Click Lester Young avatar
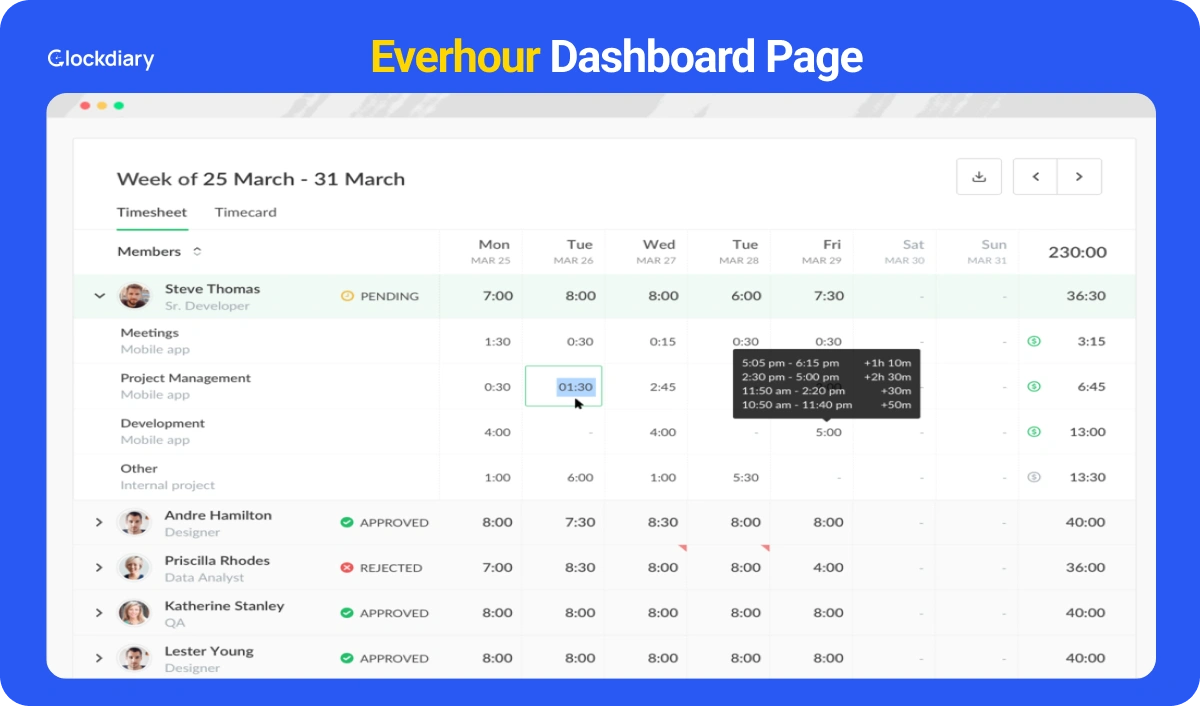This screenshot has height=706, width=1200. coord(134,658)
